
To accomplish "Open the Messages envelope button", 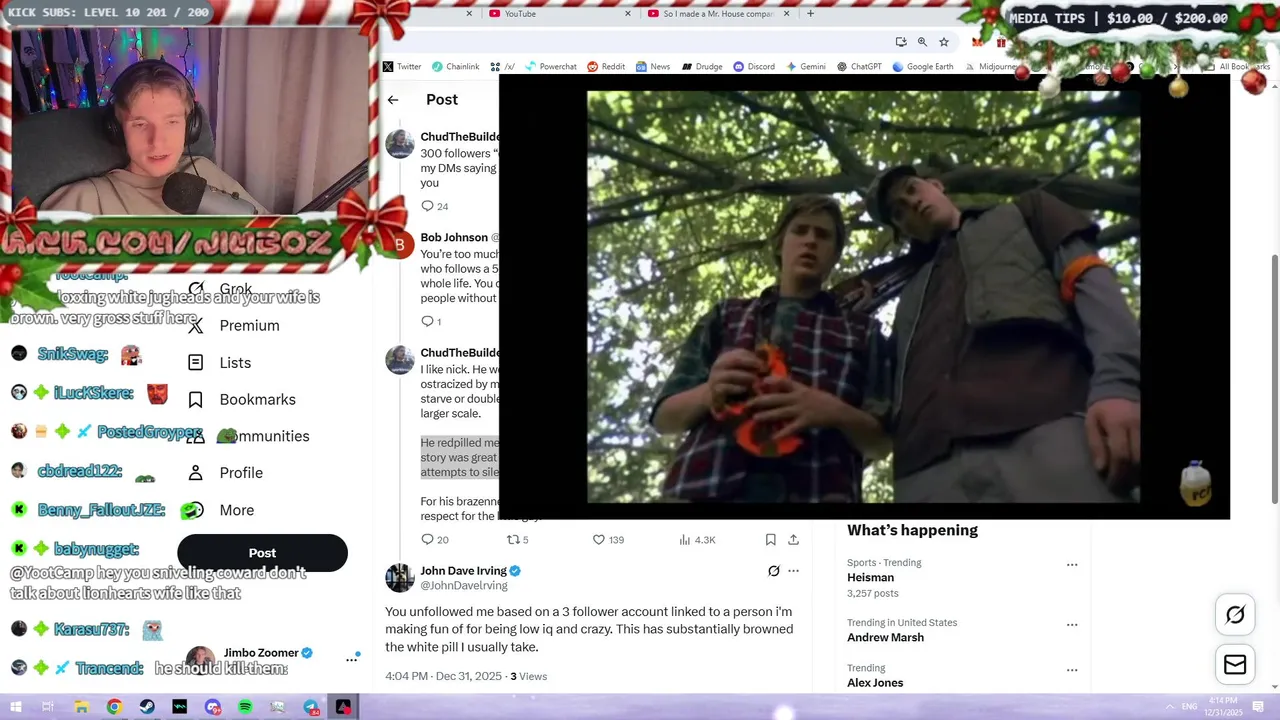I will (1235, 665).
